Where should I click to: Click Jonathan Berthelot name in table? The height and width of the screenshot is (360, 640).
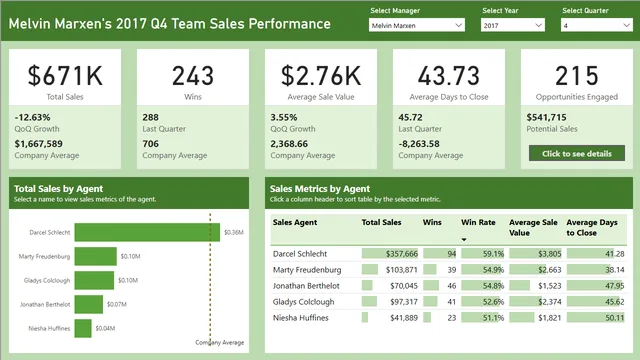coord(306,286)
